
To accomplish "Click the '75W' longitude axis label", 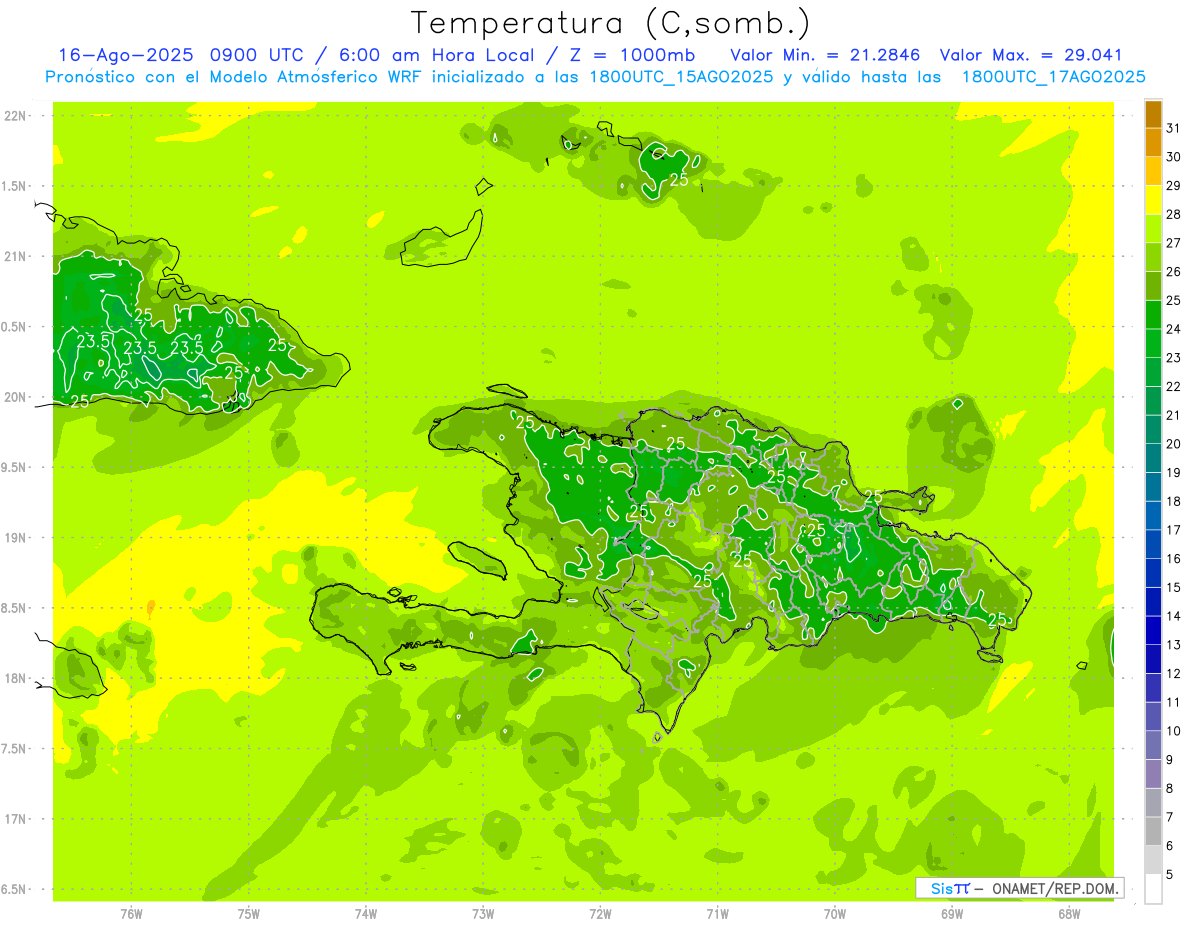I will (x=249, y=913).
